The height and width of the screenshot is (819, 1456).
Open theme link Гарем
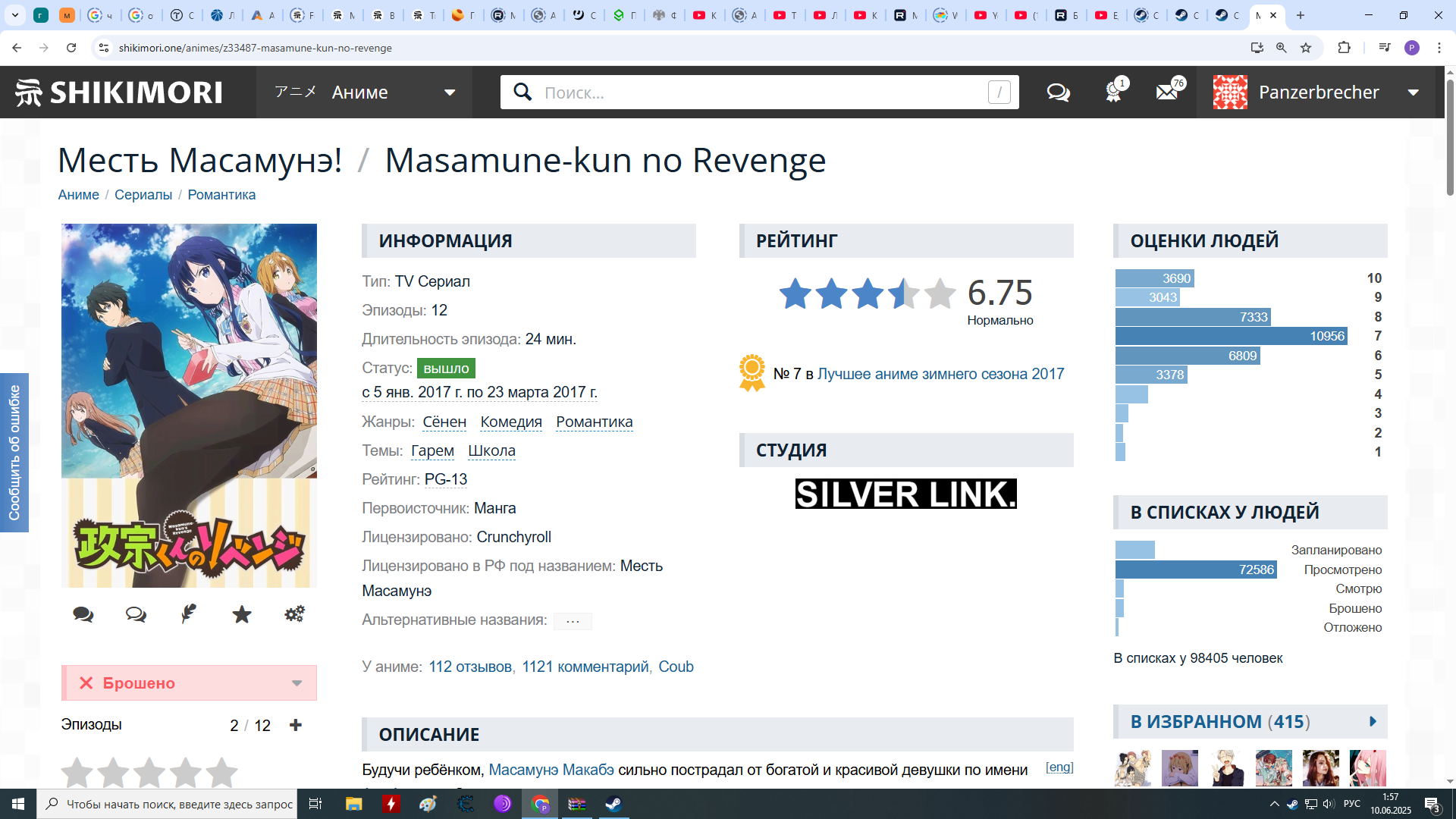click(x=432, y=450)
